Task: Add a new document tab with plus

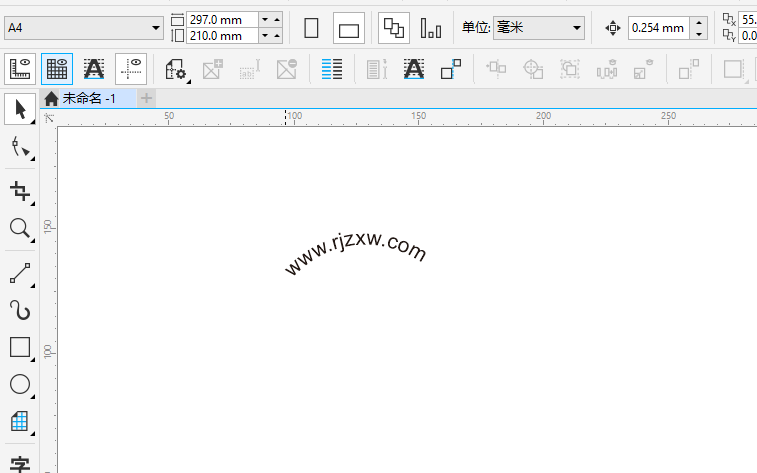Action: (x=146, y=98)
